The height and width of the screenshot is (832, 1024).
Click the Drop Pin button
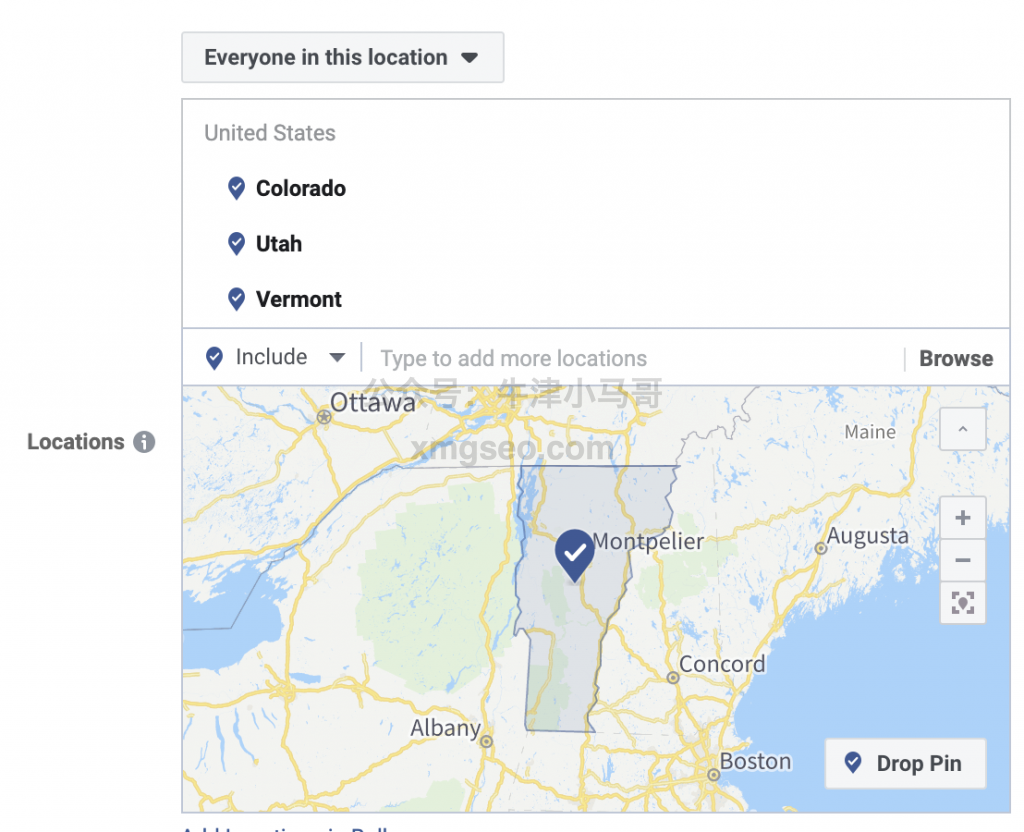click(905, 764)
